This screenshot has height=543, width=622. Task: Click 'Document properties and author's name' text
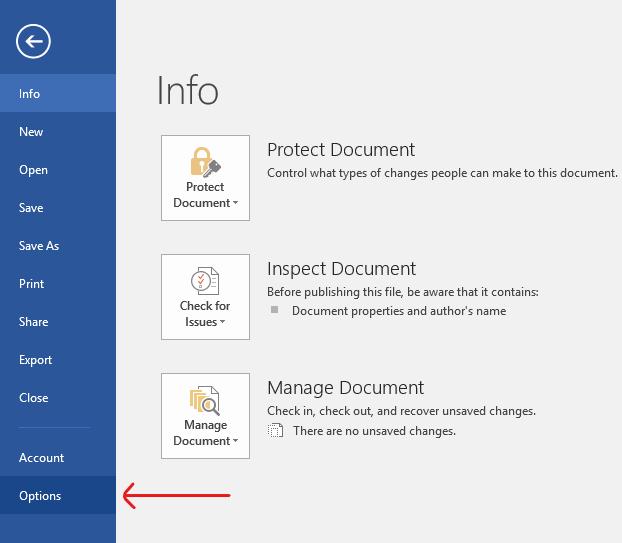(399, 311)
